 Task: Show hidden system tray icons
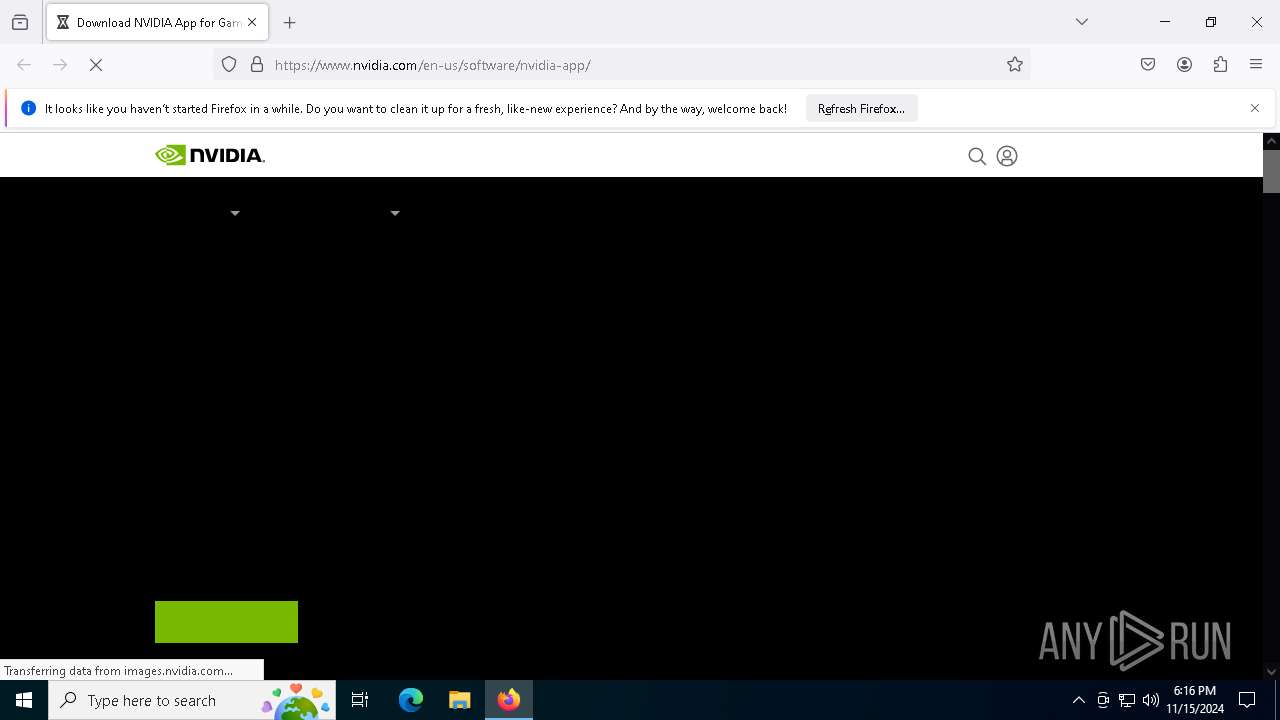(1078, 700)
